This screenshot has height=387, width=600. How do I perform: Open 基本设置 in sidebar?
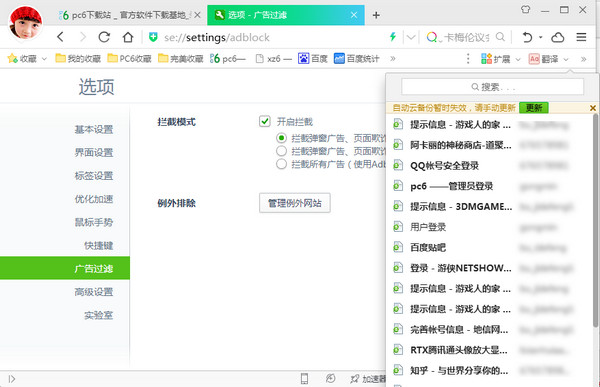(x=94, y=129)
